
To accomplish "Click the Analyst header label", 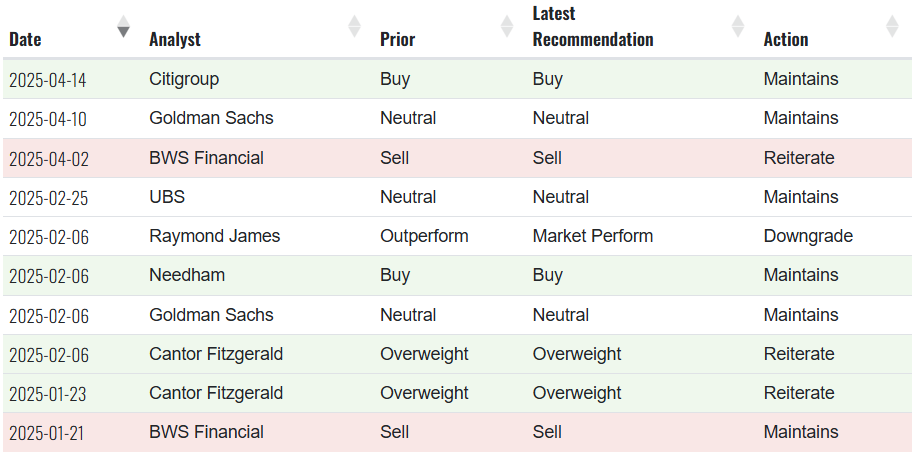I will click(x=175, y=39).
